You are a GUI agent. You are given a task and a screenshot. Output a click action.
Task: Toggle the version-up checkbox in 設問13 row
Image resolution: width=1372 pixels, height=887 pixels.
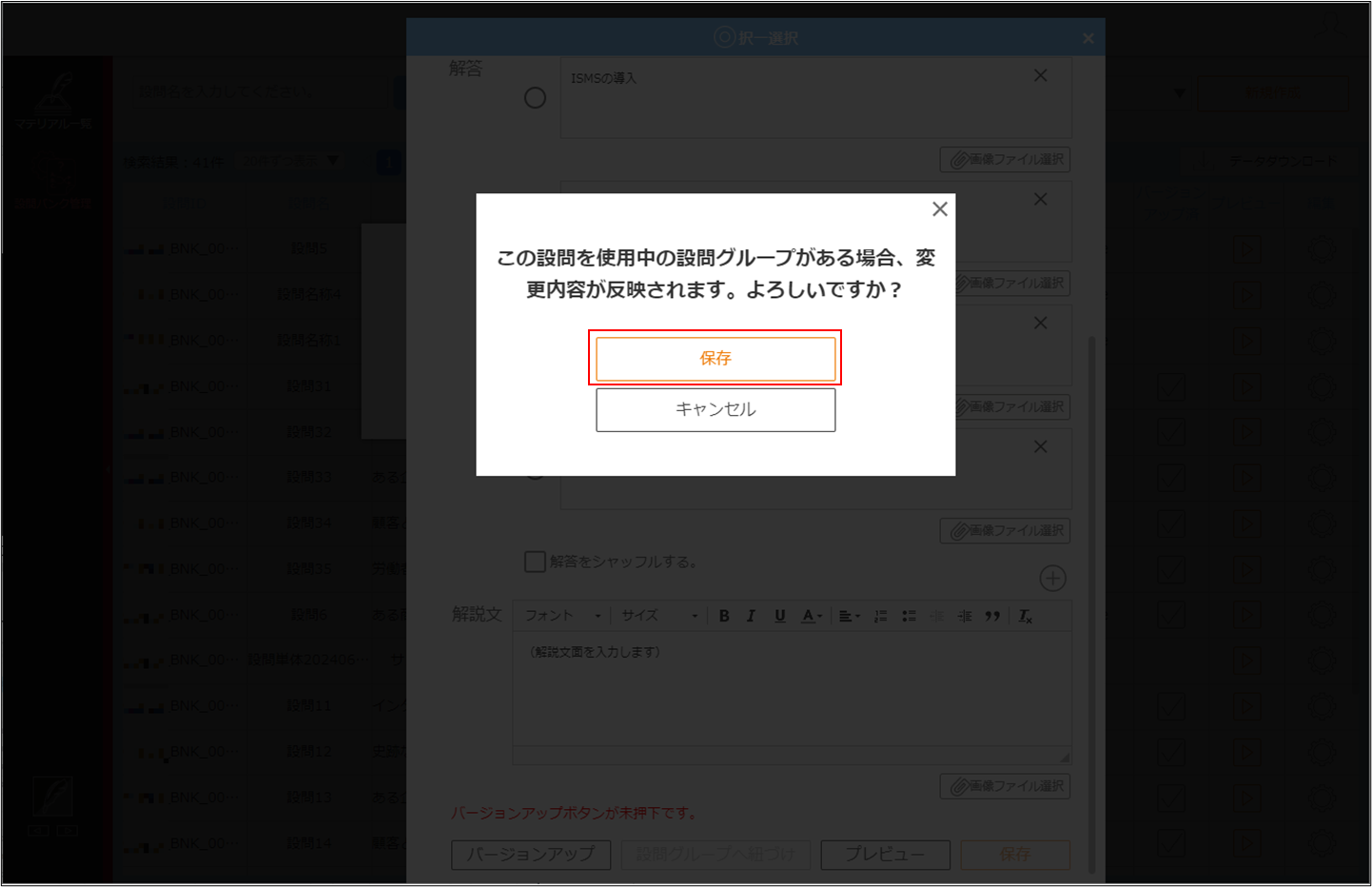1171,798
